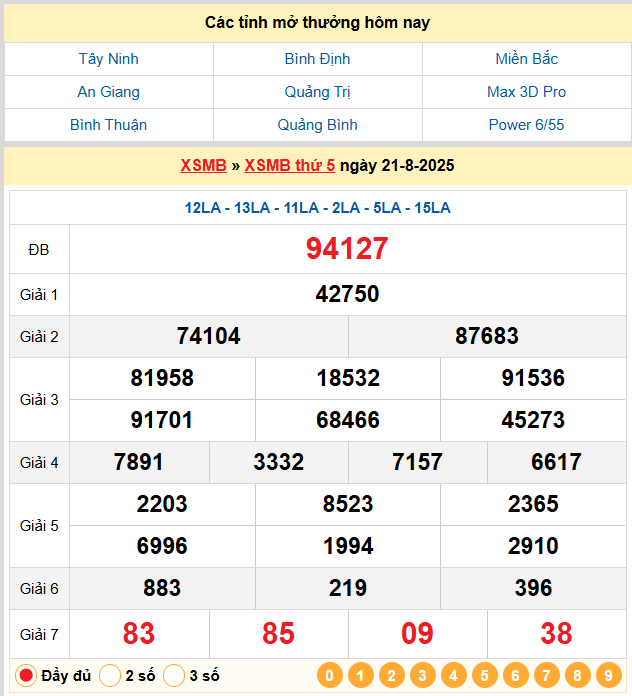Select the 2 số radio option

(110, 676)
